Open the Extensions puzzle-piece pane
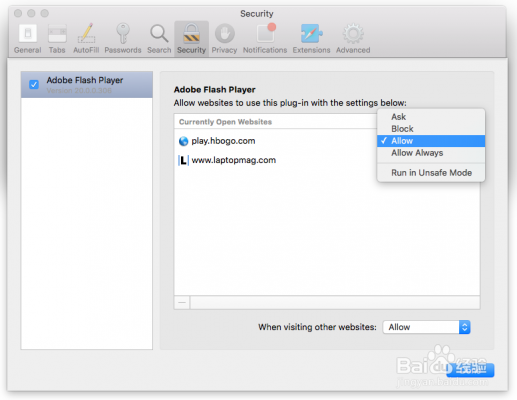The image size is (517, 400). point(311,39)
